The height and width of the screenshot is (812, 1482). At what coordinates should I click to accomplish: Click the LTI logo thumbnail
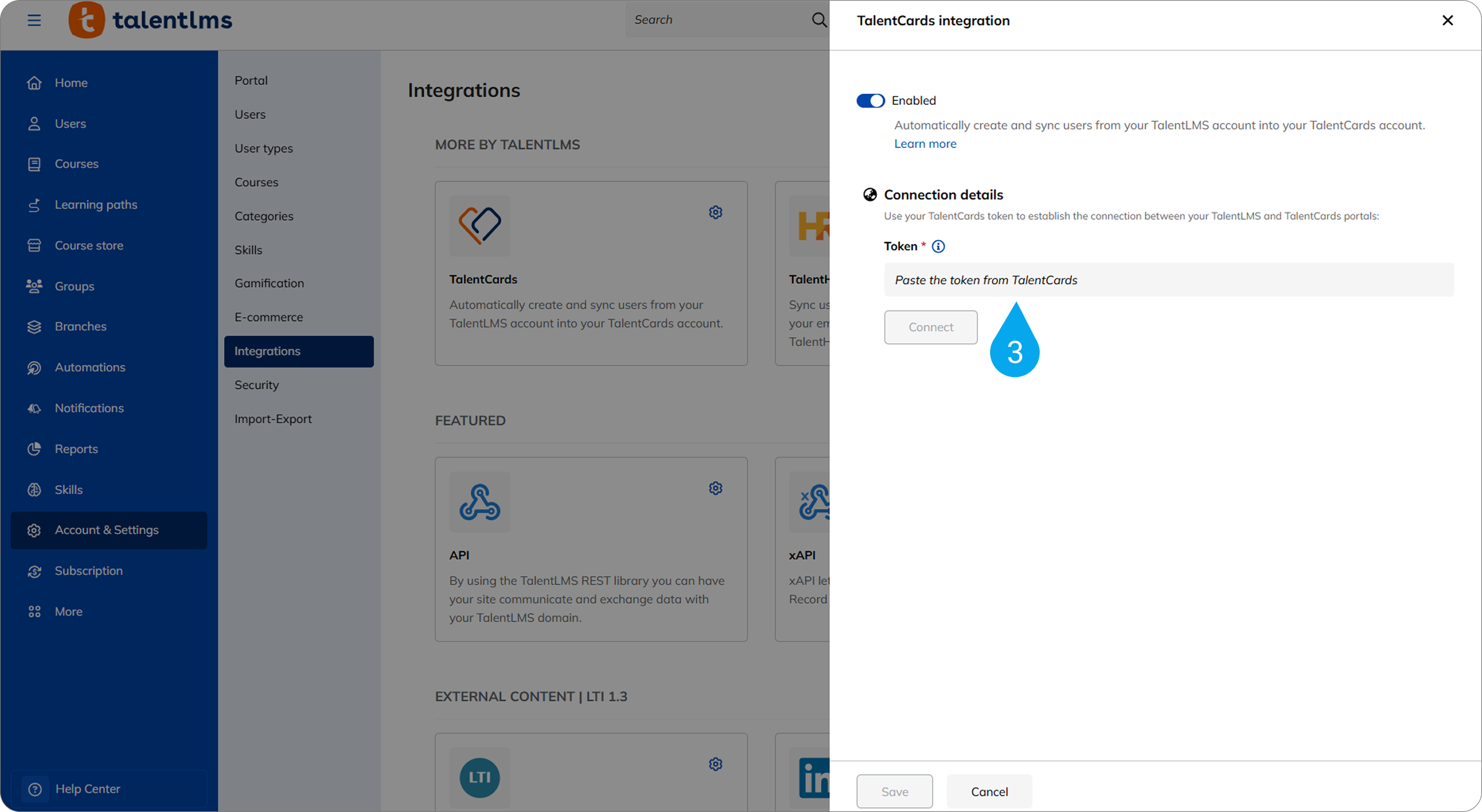point(480,777)
